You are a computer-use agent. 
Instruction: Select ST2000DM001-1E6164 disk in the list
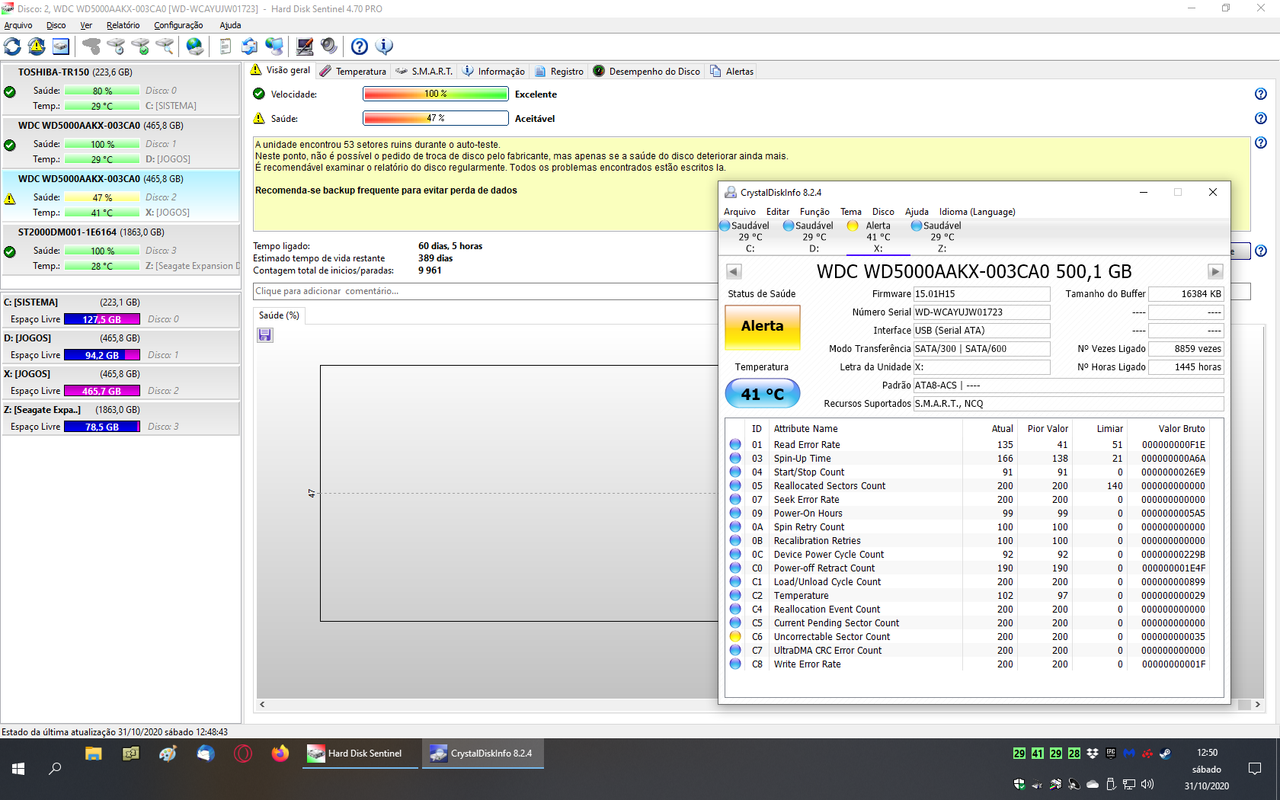pos(121,248)
